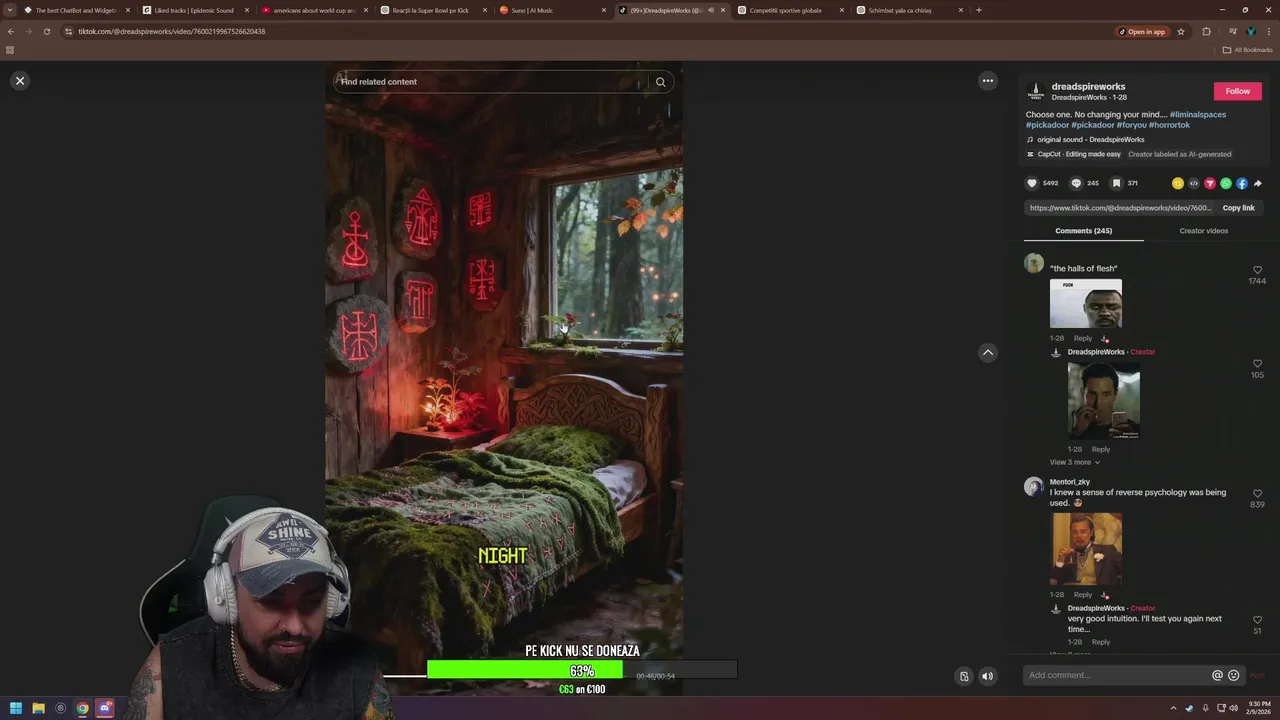The image size is (1280, 720).
Task: Save video with the bookmark icon
Action: click(1116, 183)
